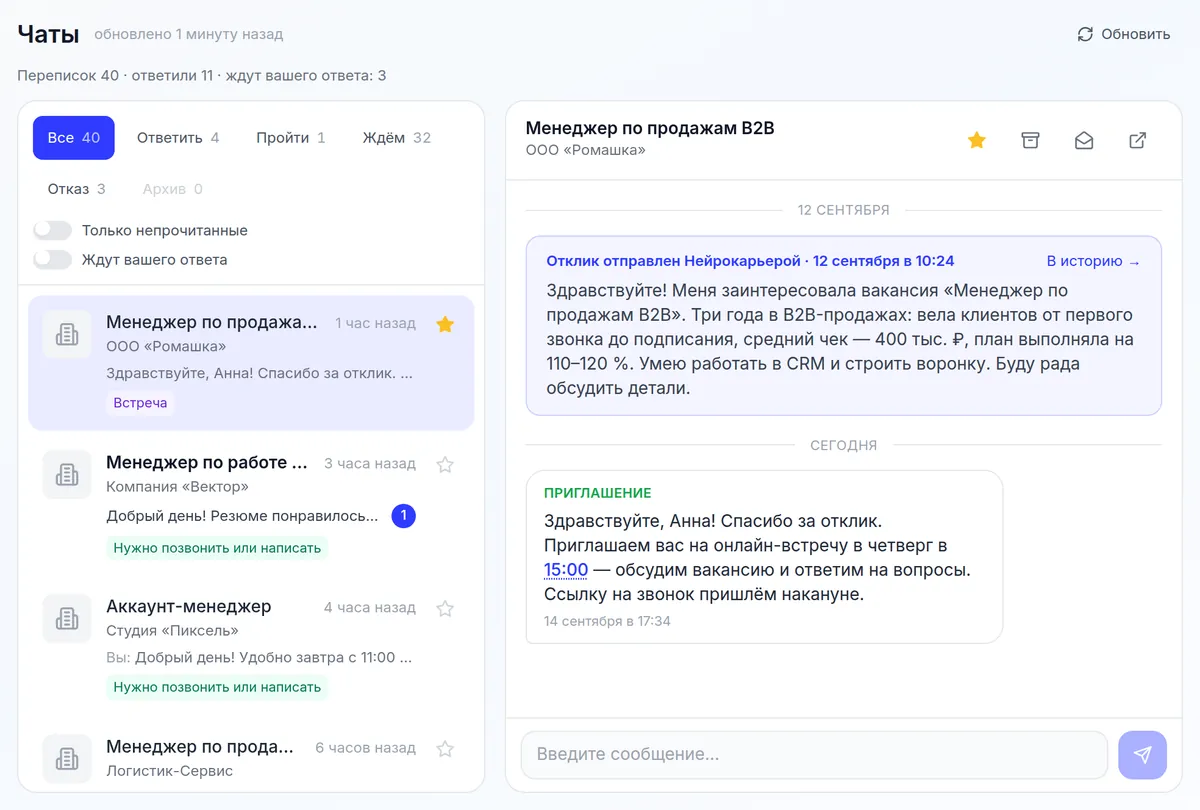Viewport: 1200px width, 810px height.
Task: Click the preview Добрый день! Резюме понравилось...
Action: point(242,516)
